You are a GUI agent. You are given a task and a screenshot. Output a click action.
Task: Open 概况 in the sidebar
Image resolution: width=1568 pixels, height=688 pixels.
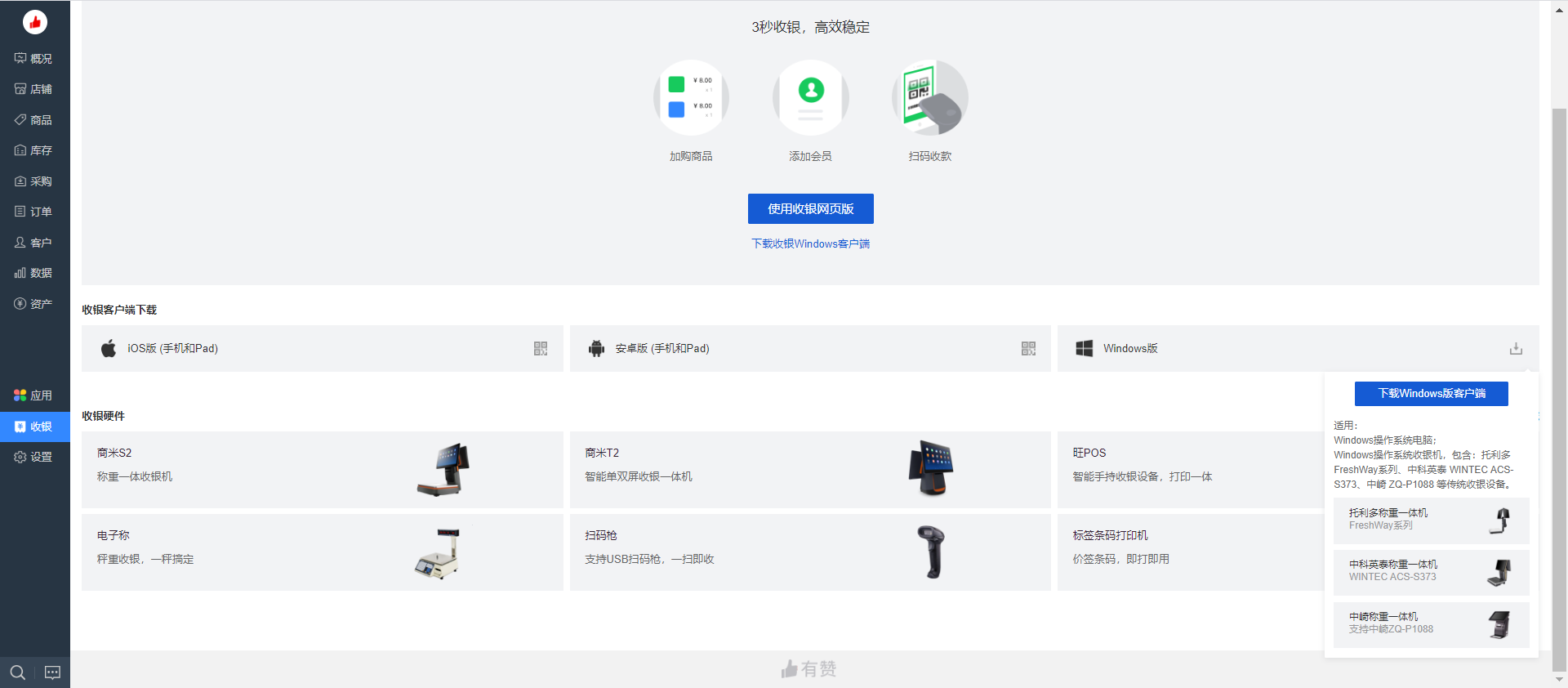coord(34,59)
